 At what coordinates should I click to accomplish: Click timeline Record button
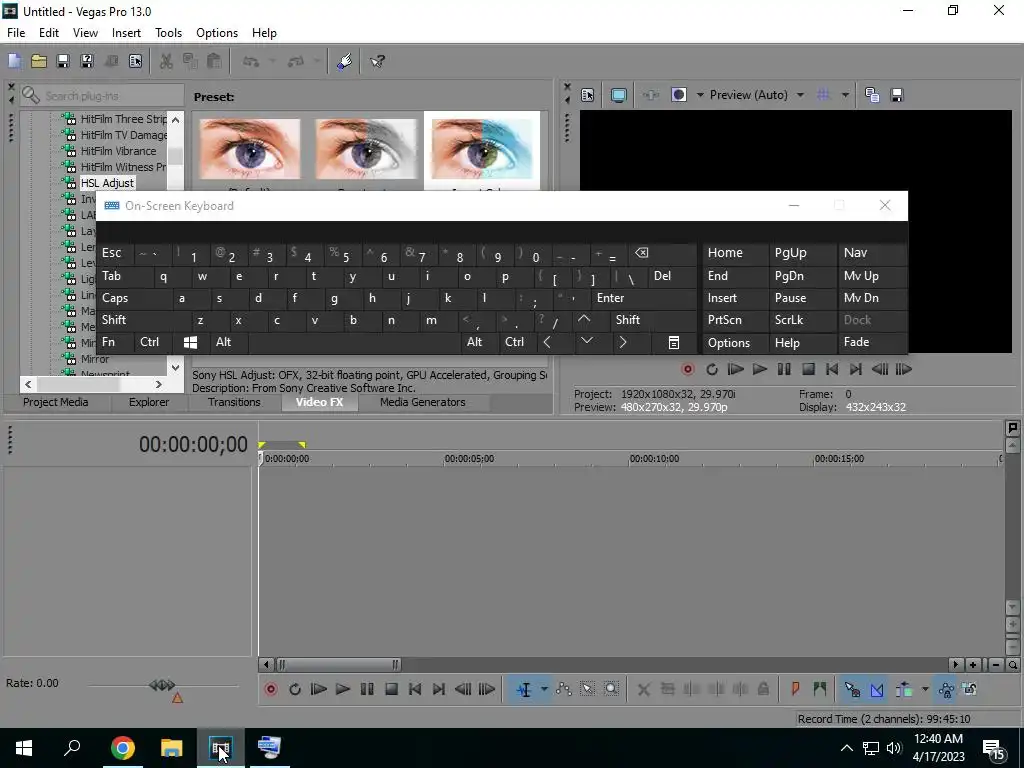click(270, 690)
